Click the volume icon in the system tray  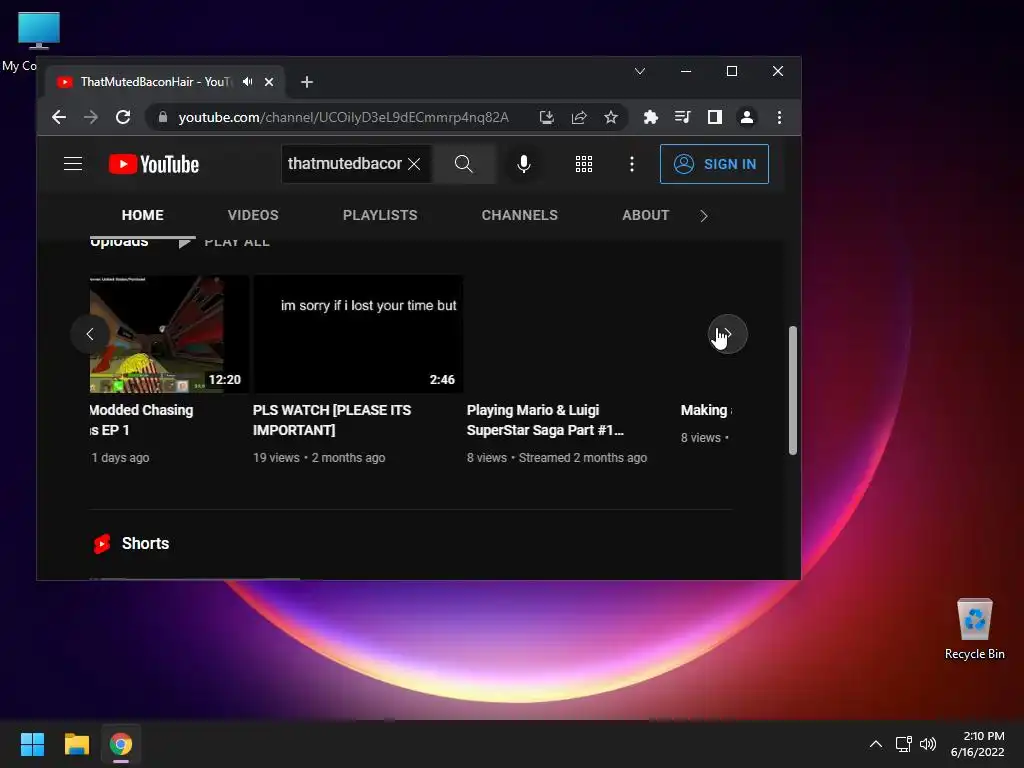coord(927,744)
